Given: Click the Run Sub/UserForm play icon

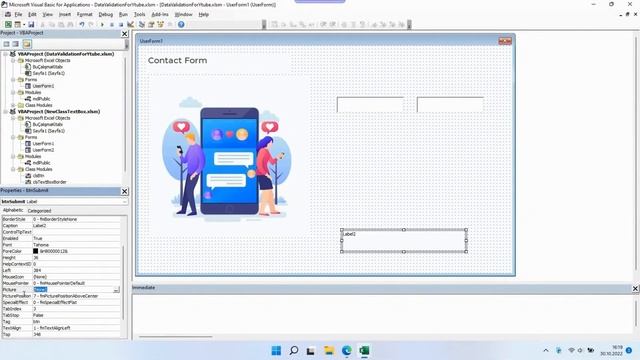Looking at the screenshot, I should 102,24.
